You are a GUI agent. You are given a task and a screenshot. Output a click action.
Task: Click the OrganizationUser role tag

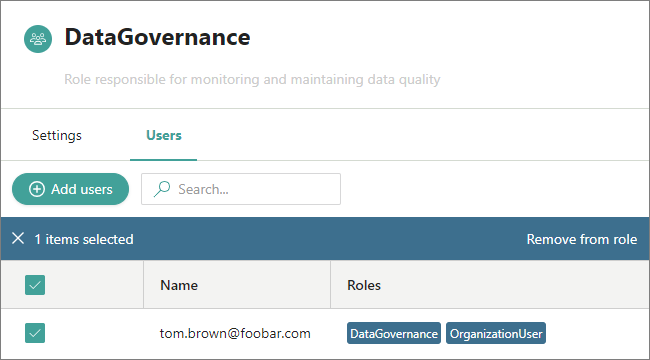coord(496,333)
